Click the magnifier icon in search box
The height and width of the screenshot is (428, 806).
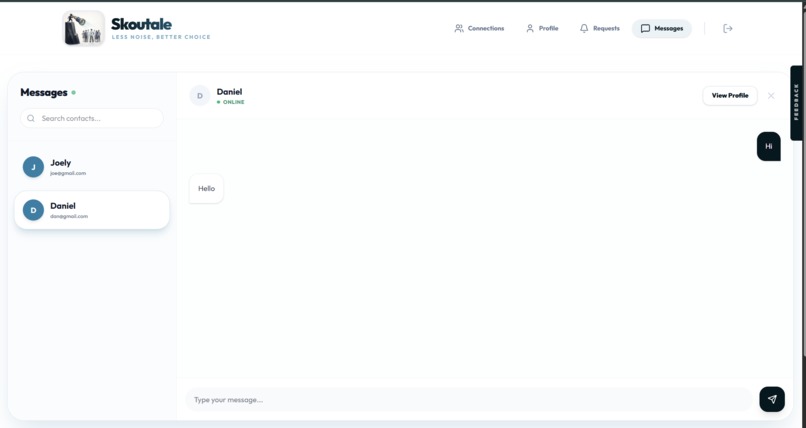point(31,118)
